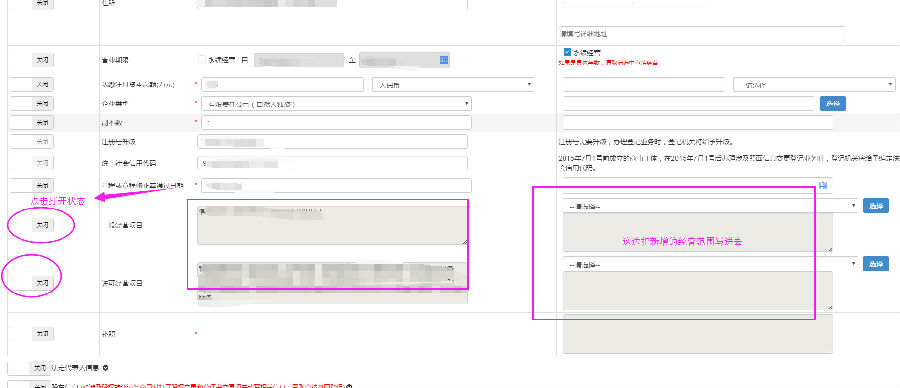Click the first gray textarea in the right column
This screenshot has width=900, height=388.
coord(697,232)
